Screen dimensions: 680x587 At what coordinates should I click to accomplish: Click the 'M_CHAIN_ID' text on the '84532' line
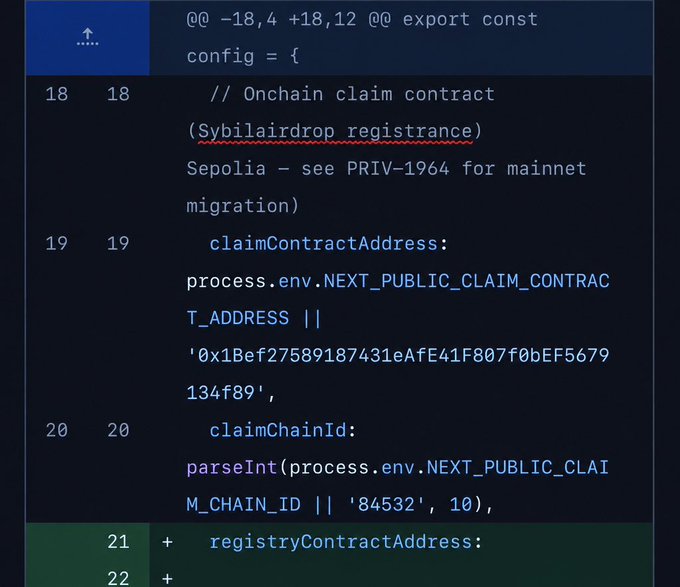pyautogui.click(x=243, y=505)
